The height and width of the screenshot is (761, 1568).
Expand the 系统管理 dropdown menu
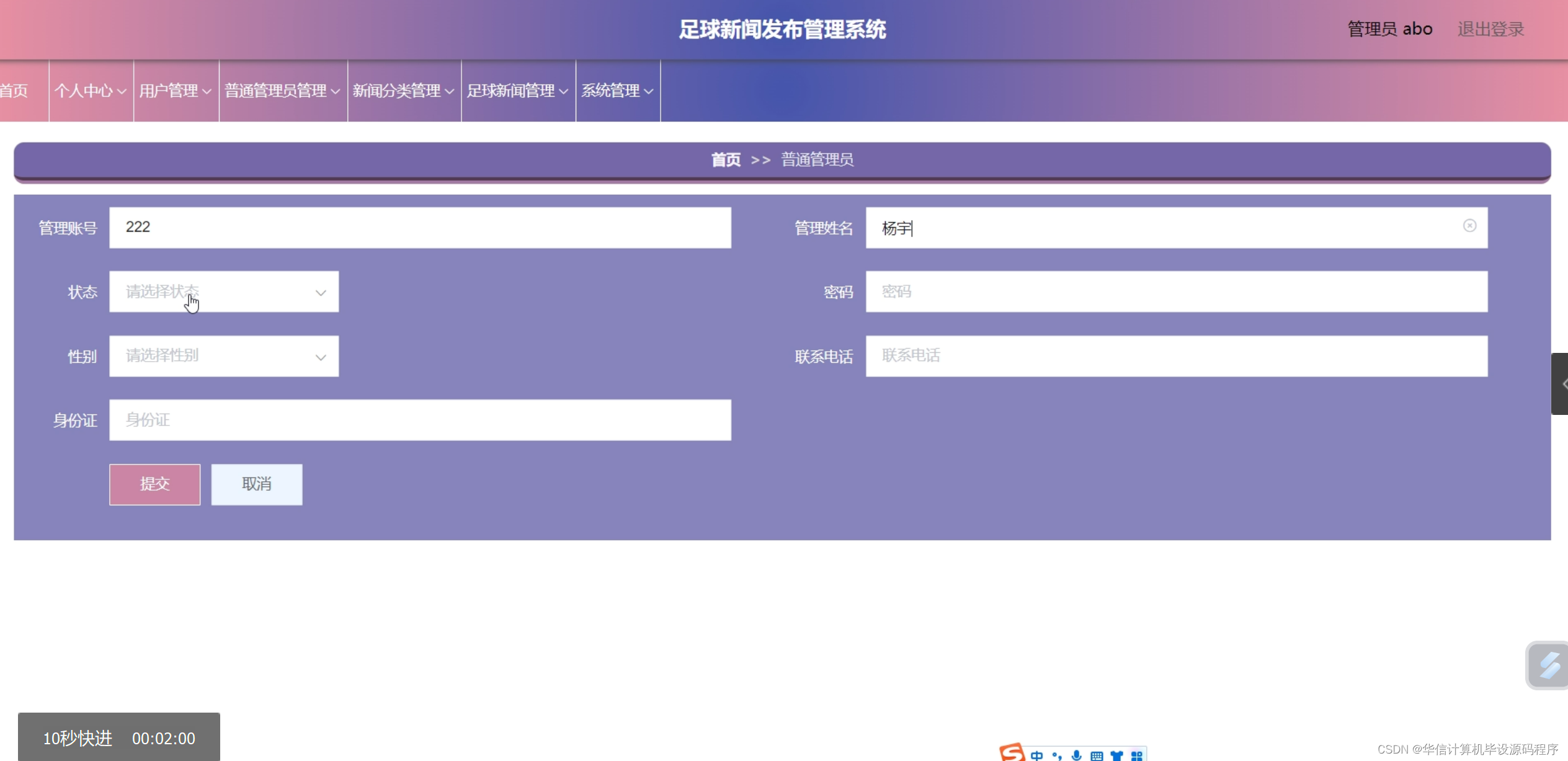[x=617, y=91]
